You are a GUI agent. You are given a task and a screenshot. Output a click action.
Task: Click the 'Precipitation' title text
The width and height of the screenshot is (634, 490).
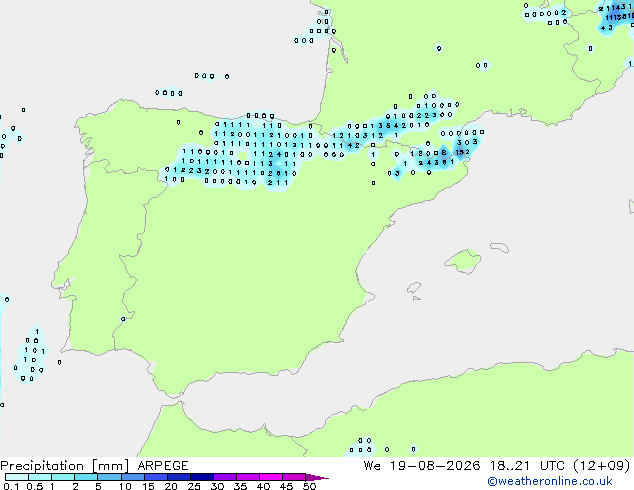(x=42, y=466)
